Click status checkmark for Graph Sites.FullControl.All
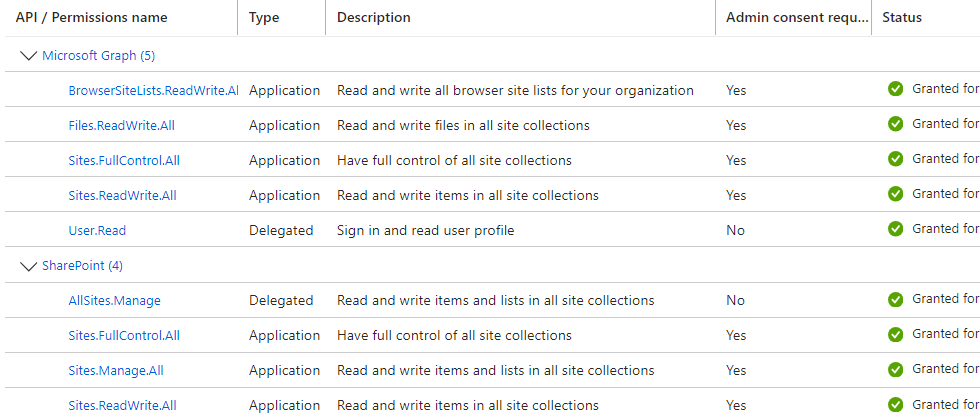This screenshot has height=420, width=980. pos(895,159)
